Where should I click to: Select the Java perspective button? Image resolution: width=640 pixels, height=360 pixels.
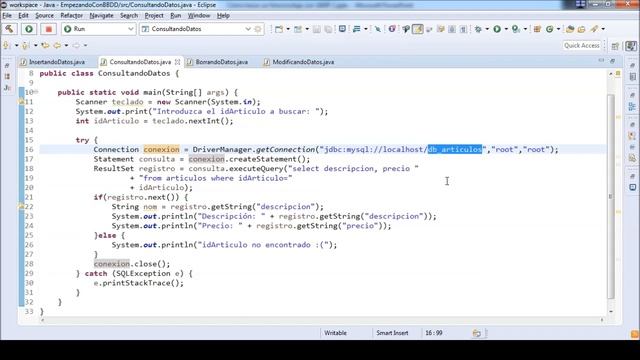(631, 46)
